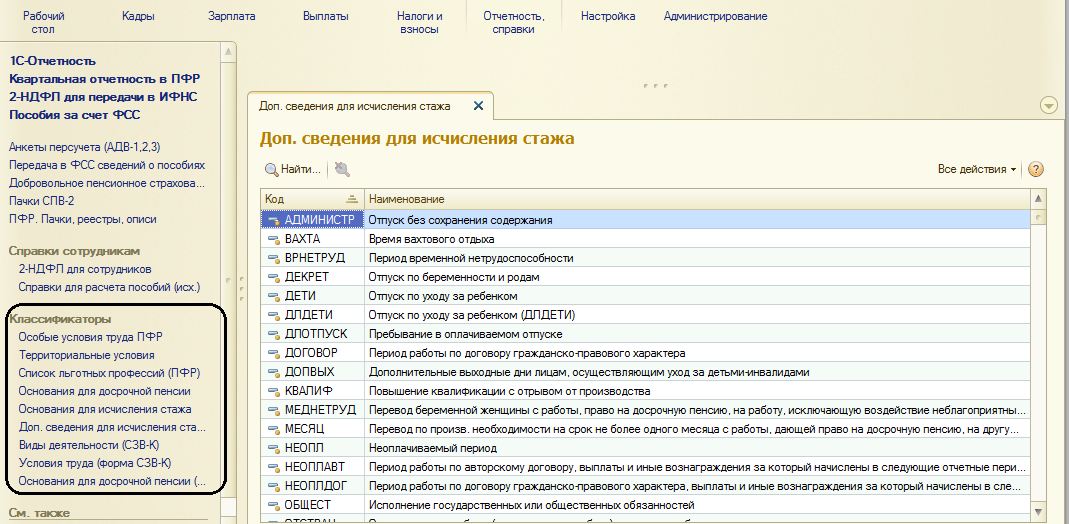
Task: Click the row icon next to КВАЛИФ
Action: tap(275, 391)
